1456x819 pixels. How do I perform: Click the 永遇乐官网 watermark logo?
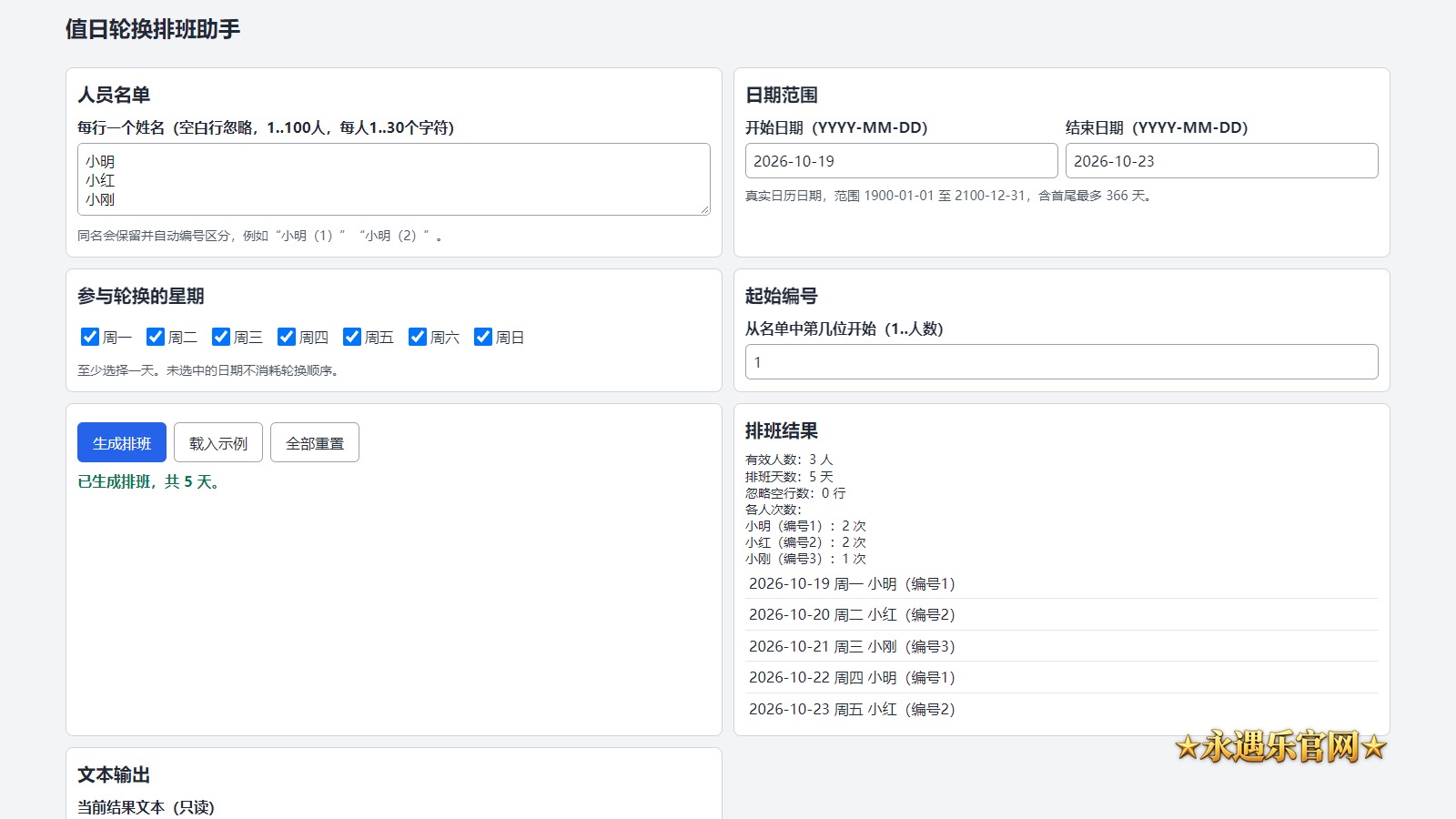coord(1280,747)
